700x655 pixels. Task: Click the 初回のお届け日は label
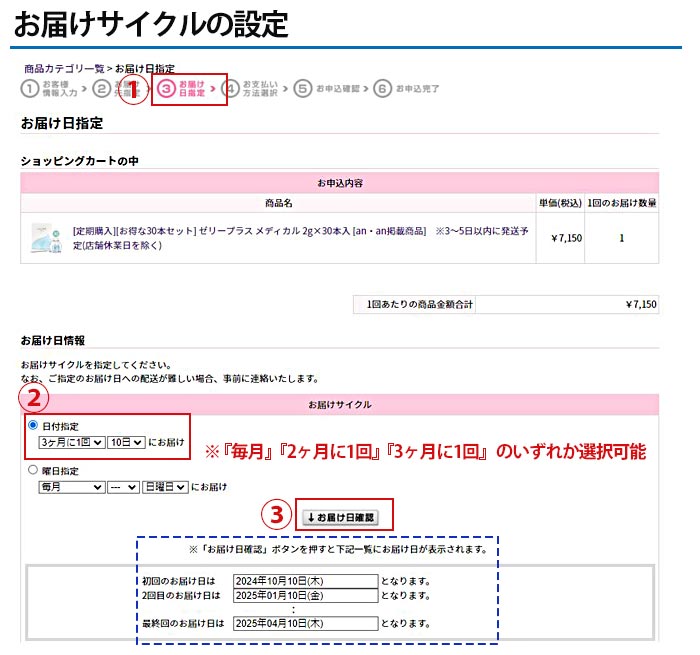[179, 581]
